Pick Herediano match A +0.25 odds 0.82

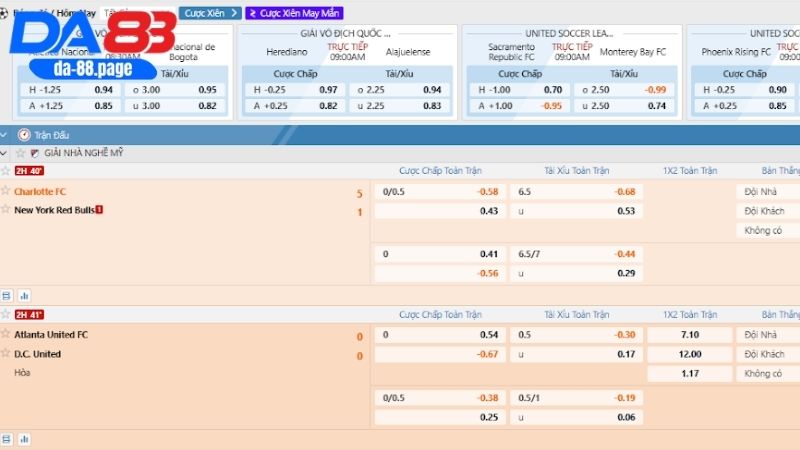click(x=294, y=106)
